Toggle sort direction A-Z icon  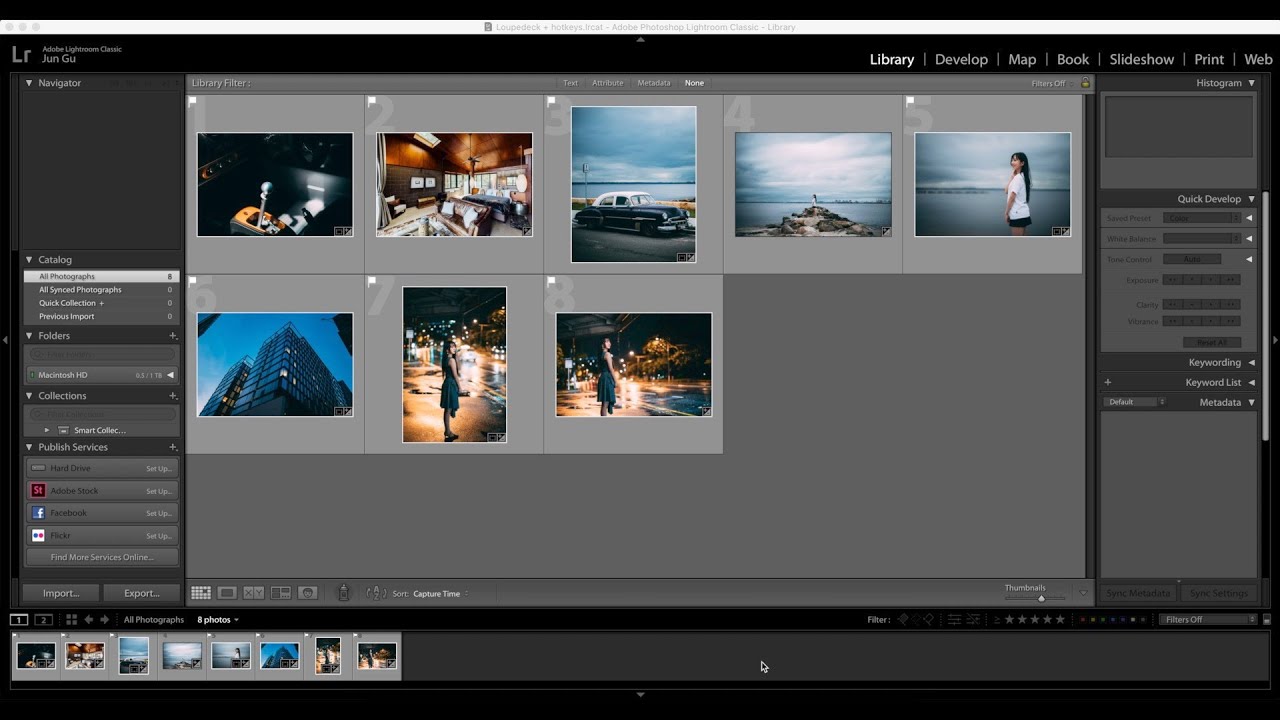pos(377,593)
